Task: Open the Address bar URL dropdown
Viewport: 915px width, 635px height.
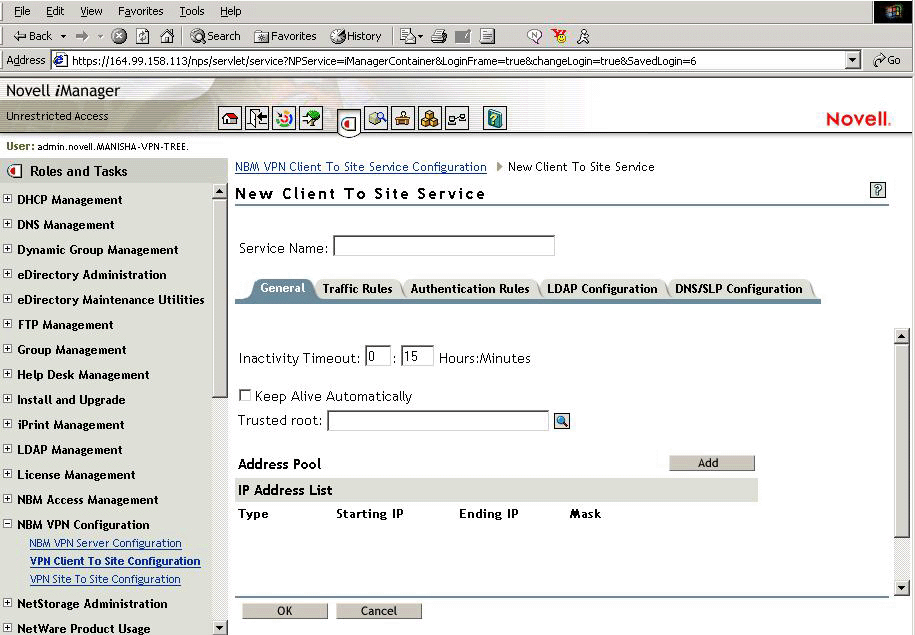Action: pyautogui.click(x=853, y=60)
